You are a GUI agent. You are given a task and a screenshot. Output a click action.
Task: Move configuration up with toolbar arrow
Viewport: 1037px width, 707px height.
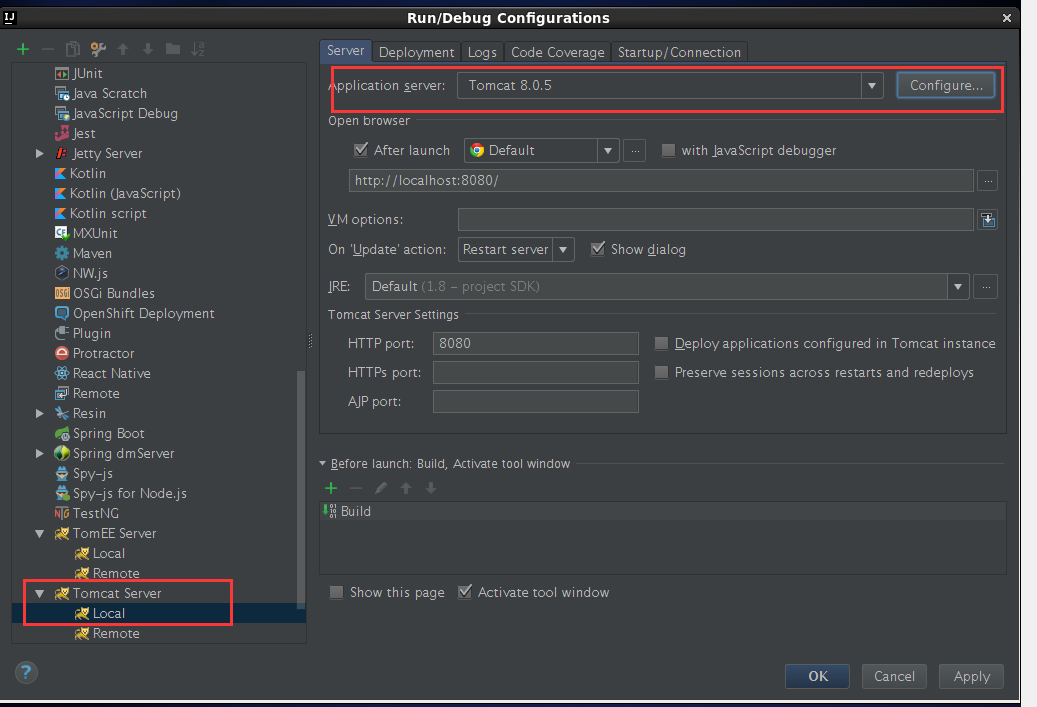click(123, 49)
